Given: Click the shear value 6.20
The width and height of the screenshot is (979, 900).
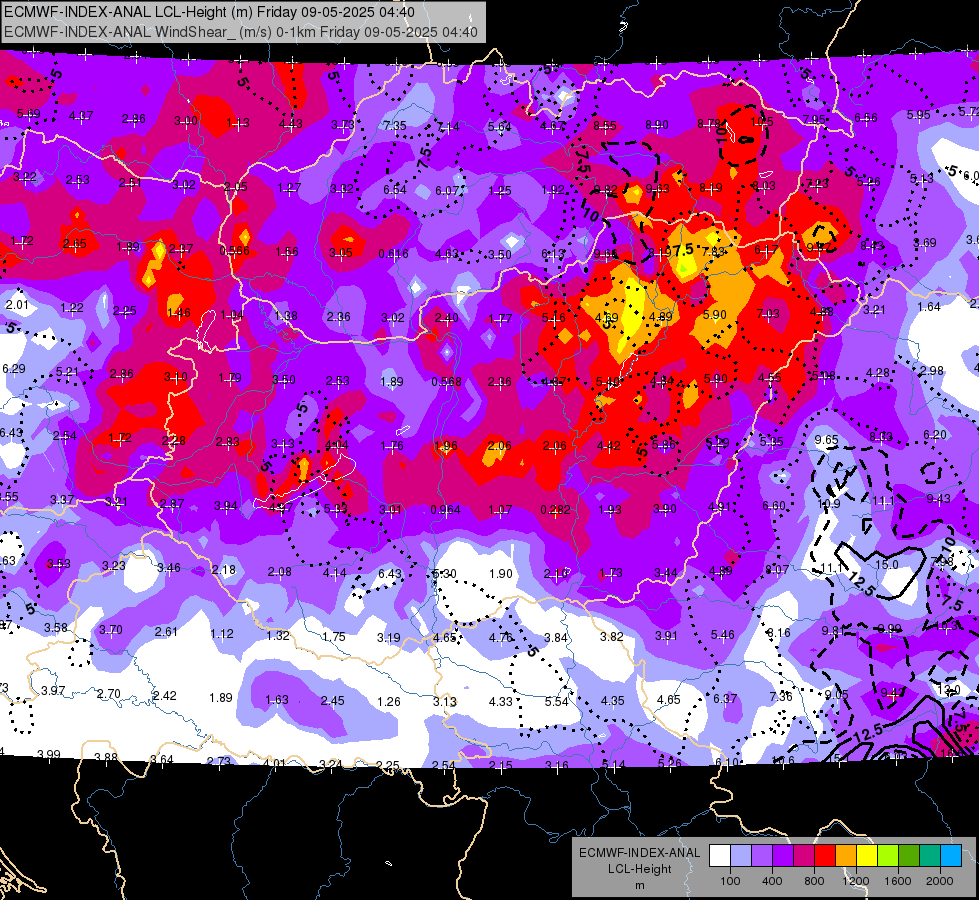Looking at the screenshot, I should pyautogui.click(x=935, y=435).
